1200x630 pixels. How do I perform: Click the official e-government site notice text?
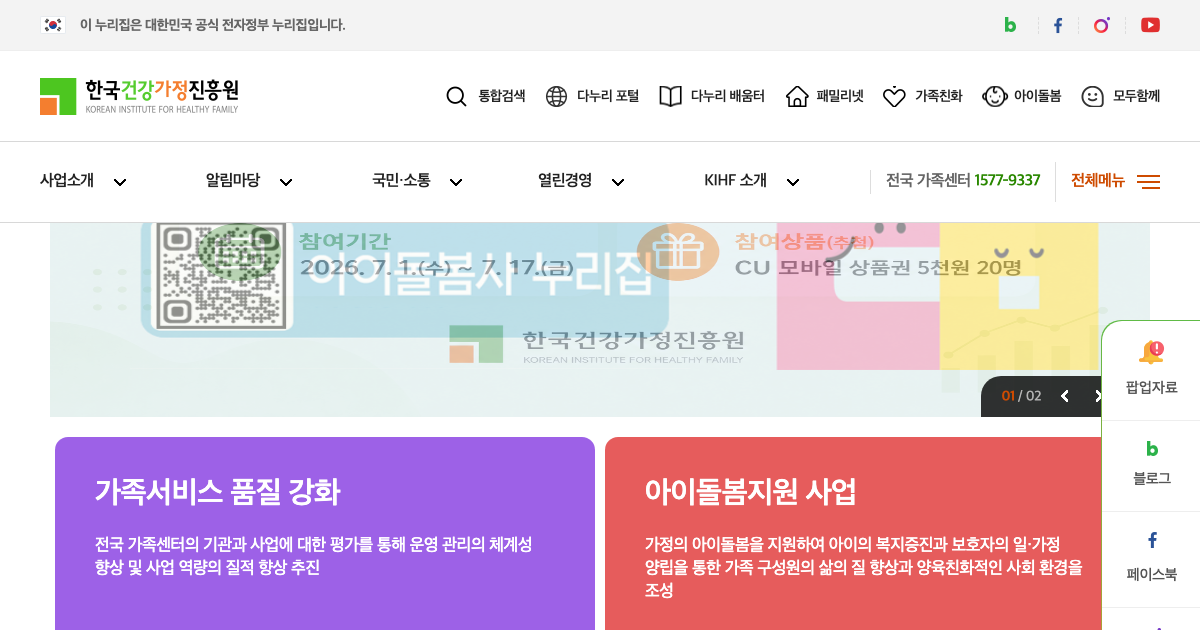point(212,25)
